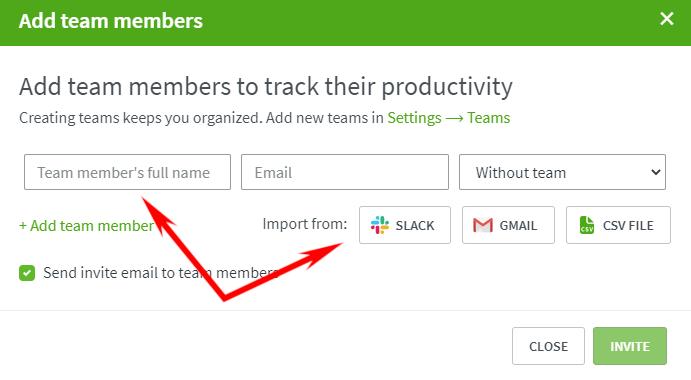
Task: Import members from SLACK button
Action: tap(405, 225)
